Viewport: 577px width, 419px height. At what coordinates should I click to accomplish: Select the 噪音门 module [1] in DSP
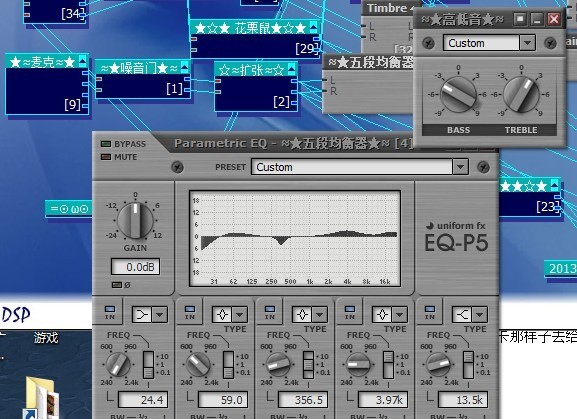click(x=143, y=79)
